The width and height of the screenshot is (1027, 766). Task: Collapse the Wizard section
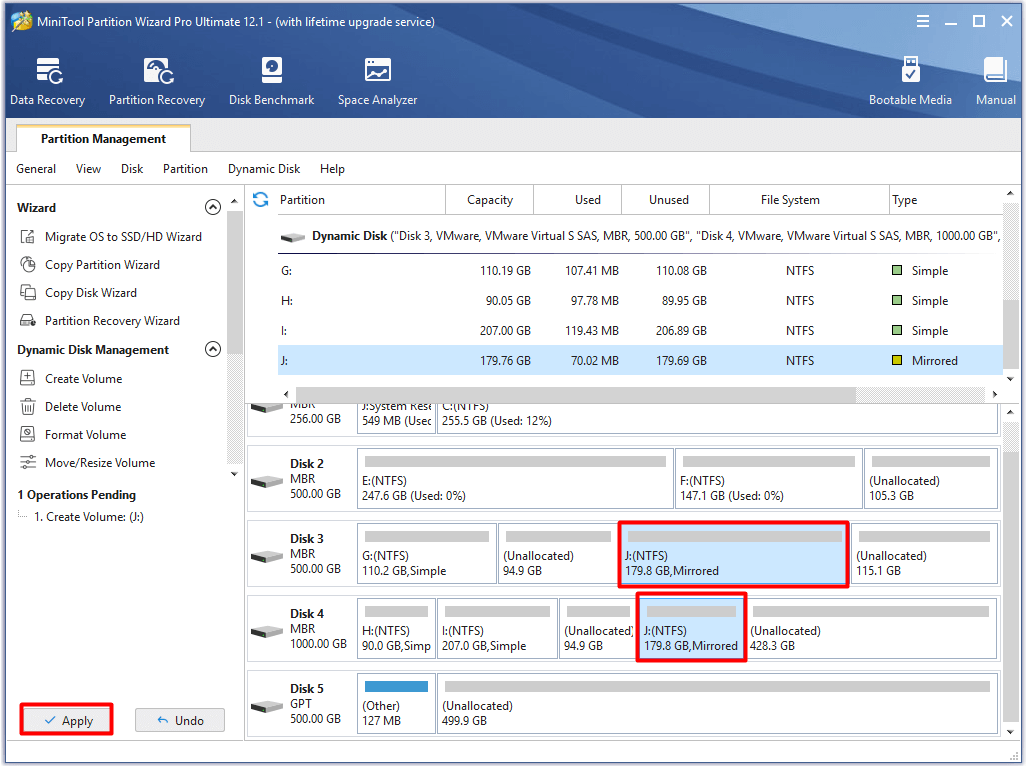point(213,208)
